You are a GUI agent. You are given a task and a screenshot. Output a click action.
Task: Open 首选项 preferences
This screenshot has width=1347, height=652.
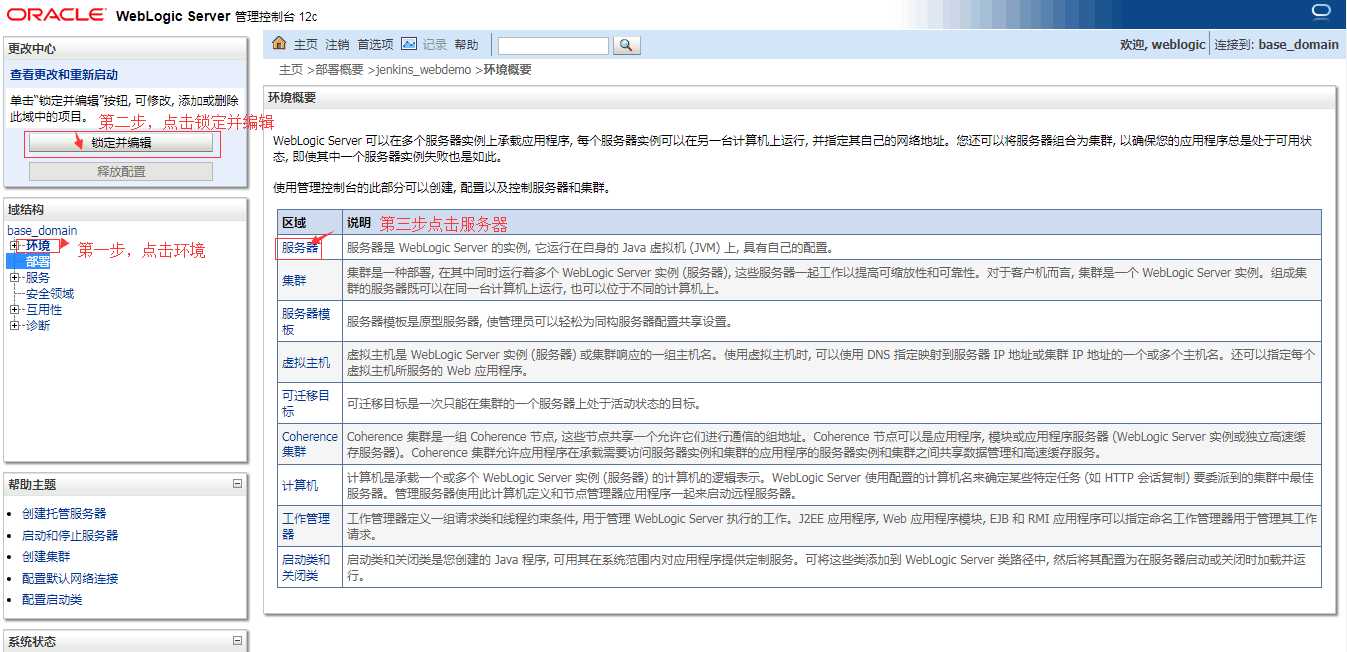point(375,44)
